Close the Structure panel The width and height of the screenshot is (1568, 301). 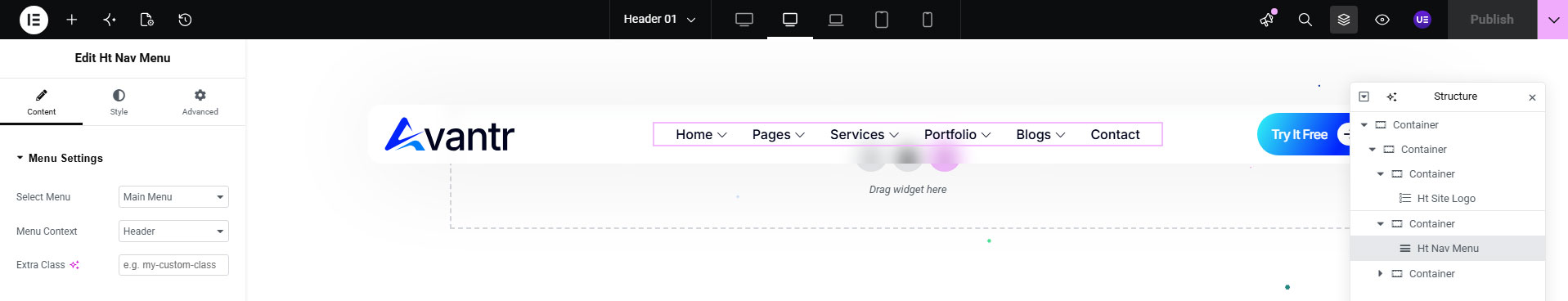1532,97
